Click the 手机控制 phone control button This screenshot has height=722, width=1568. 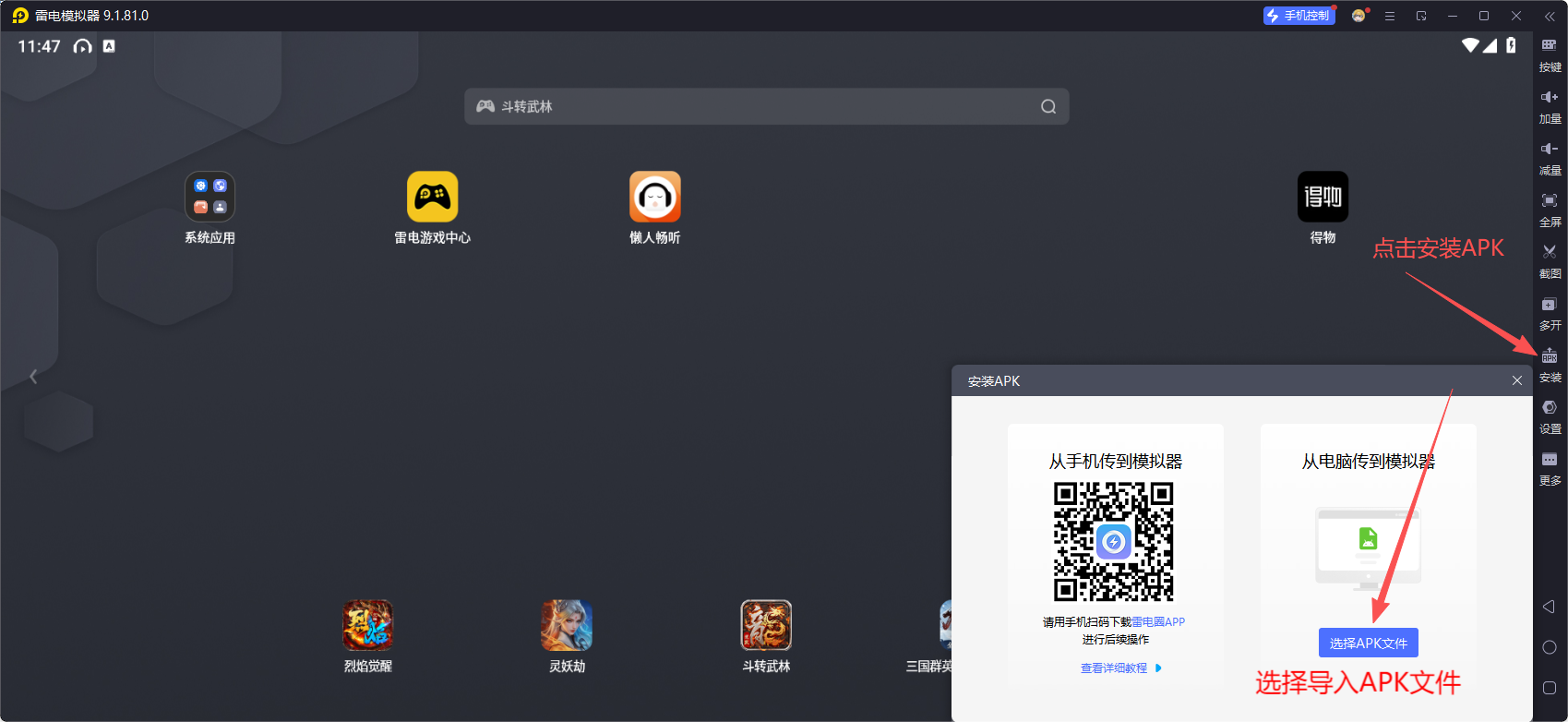tap(1299, 16)
